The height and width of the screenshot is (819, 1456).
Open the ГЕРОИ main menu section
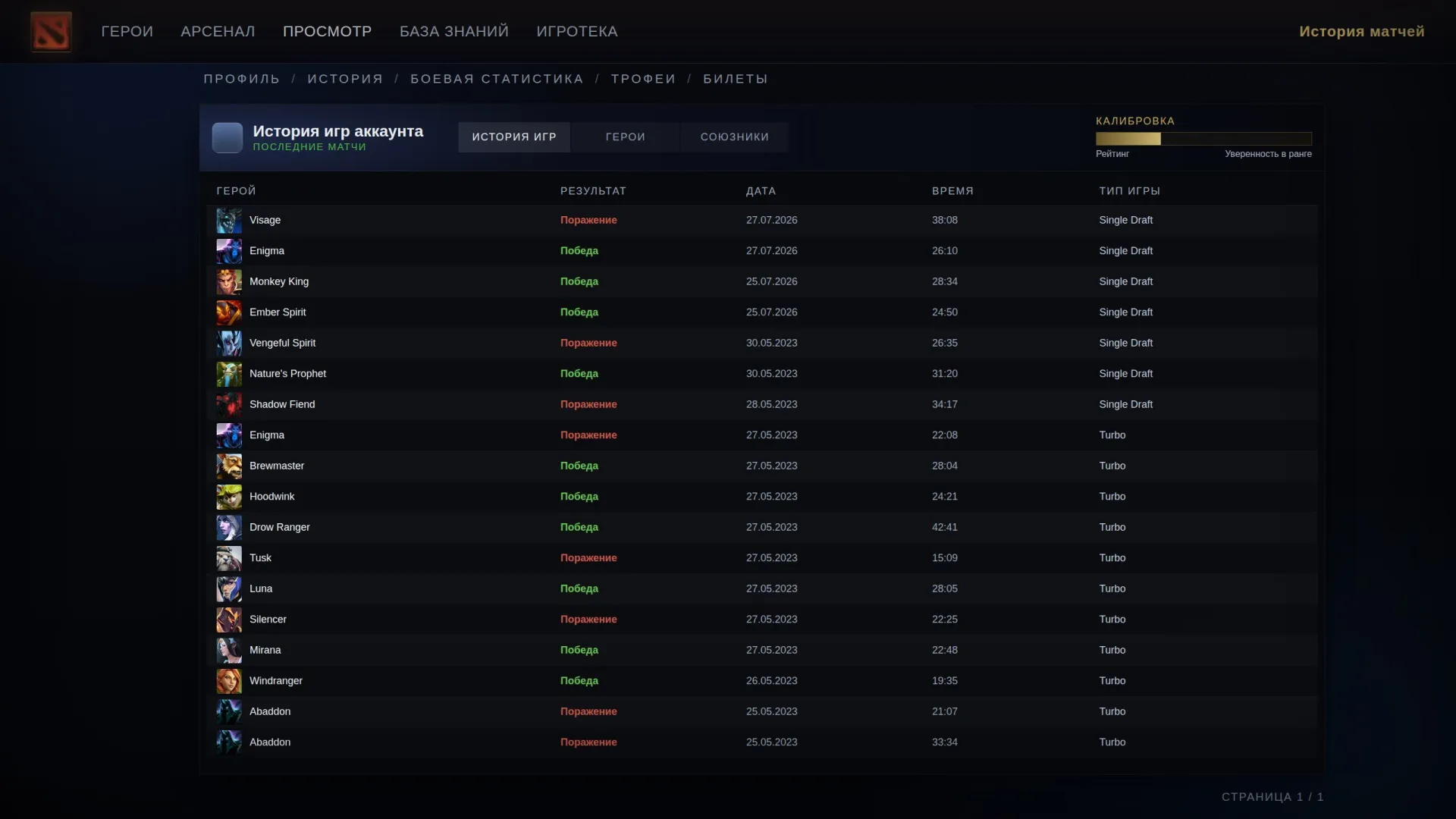click(127, 31)
